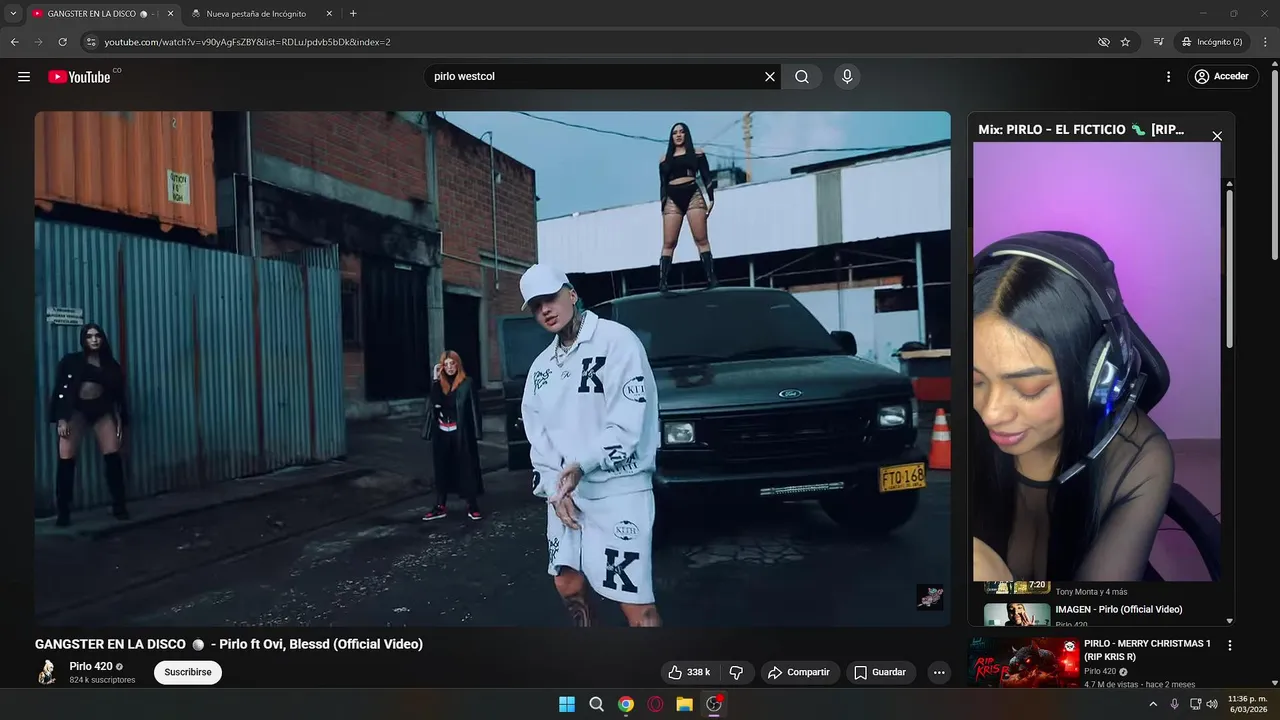
Task: Click the taskbar microphone tray icon
Action: pos(1175,704)
